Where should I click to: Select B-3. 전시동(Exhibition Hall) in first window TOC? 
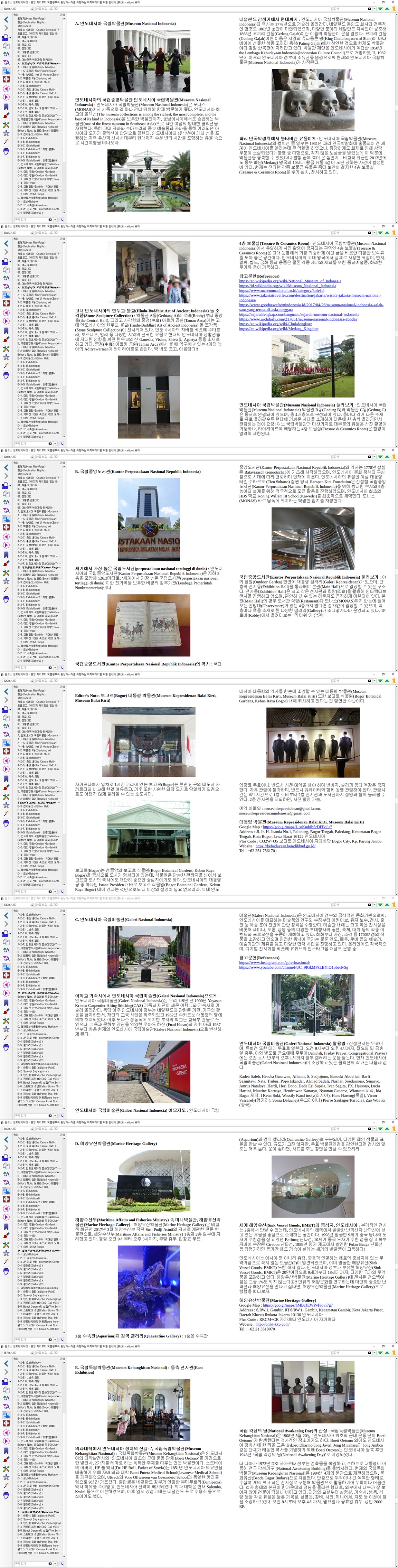point(34,134)
